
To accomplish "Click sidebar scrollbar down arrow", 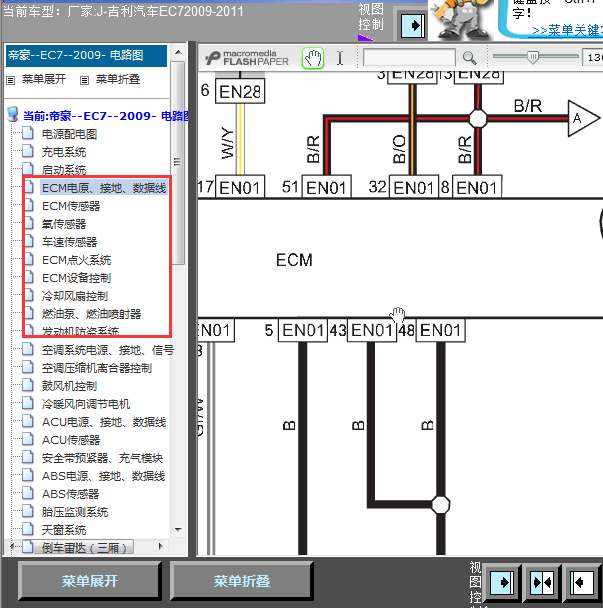I will 178,530.
